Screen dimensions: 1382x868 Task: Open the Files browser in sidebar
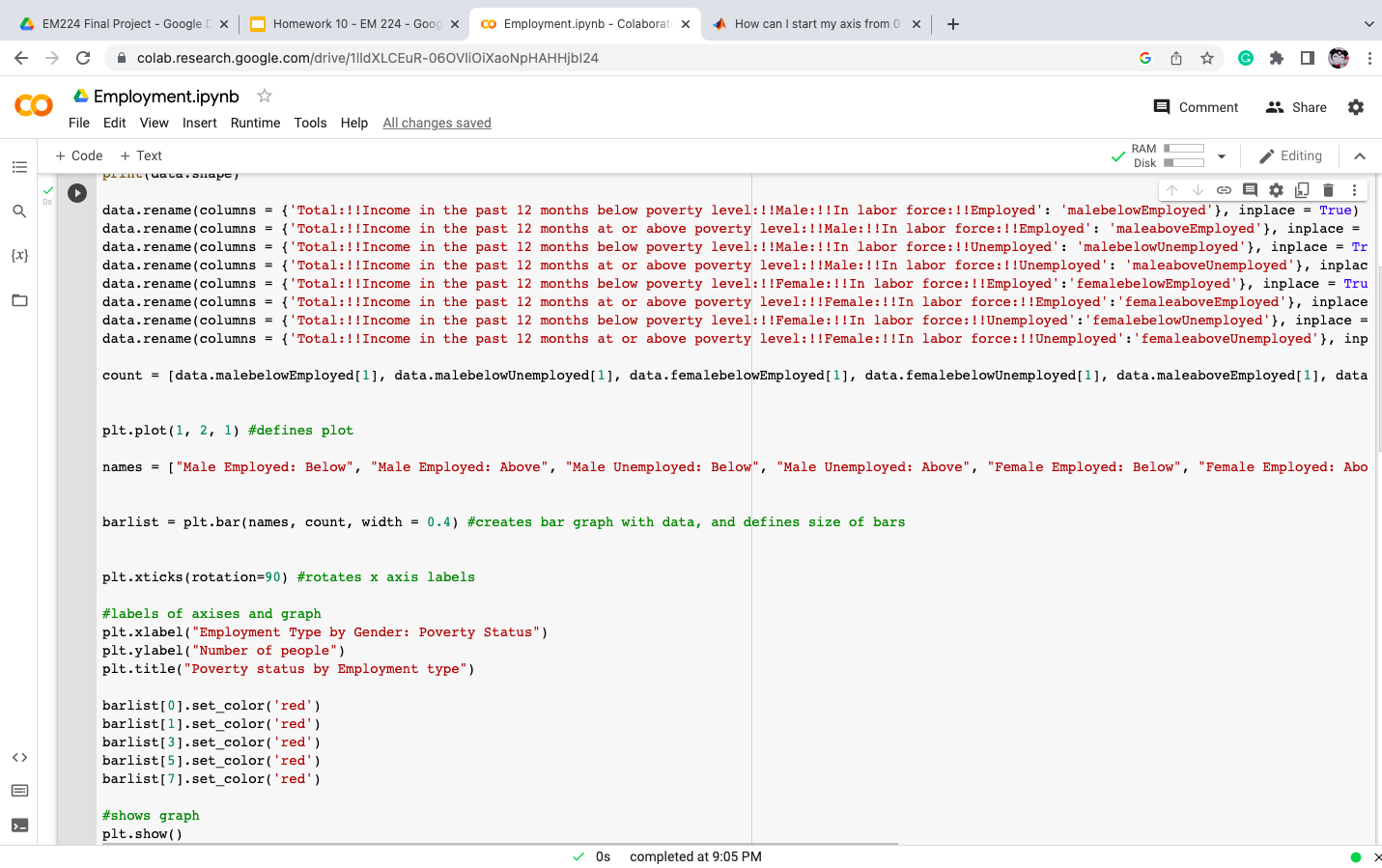tap(19, 300)
